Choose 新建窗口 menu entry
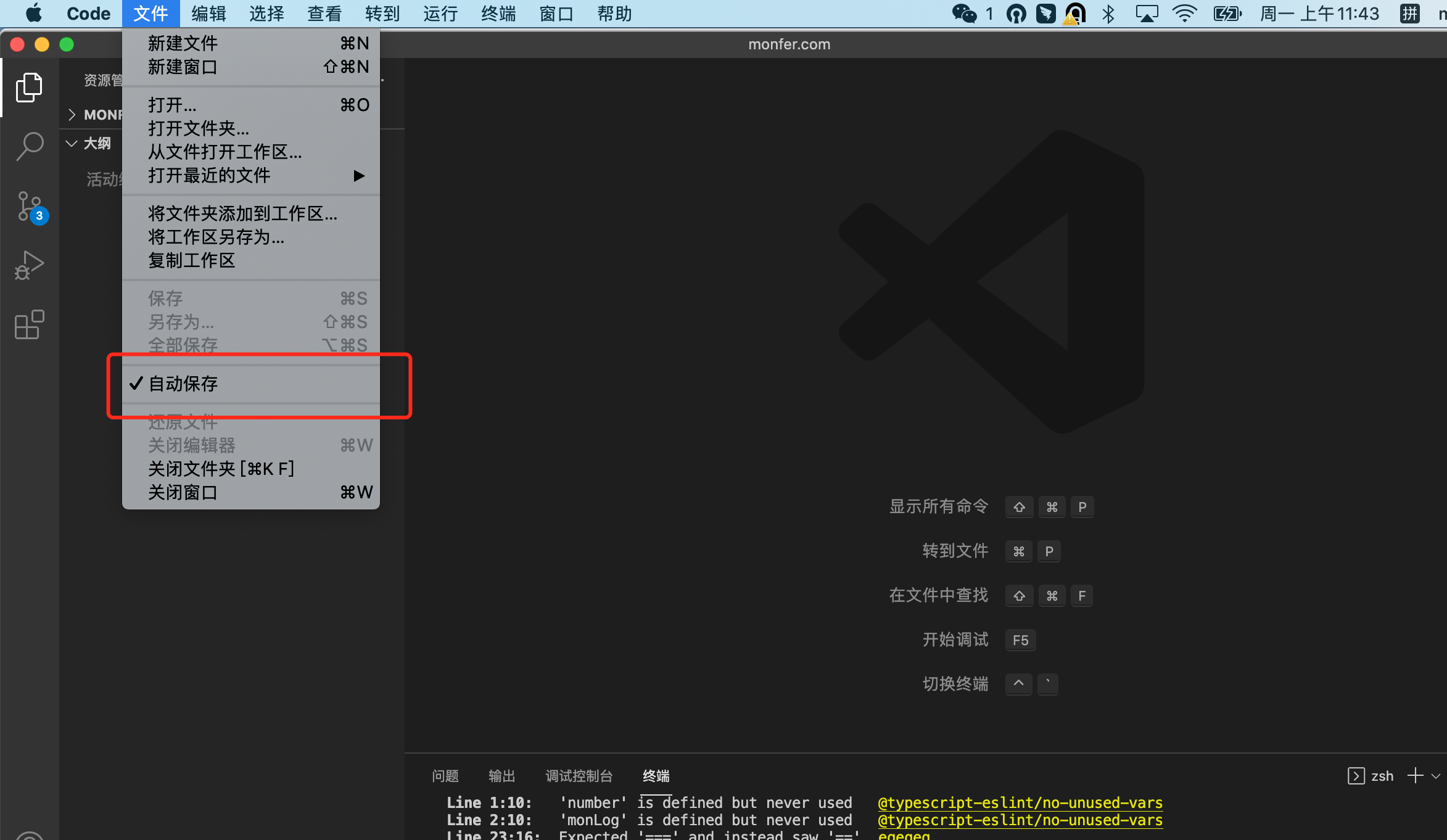Viewport: 1447px width, 840px height. (251, 67)
